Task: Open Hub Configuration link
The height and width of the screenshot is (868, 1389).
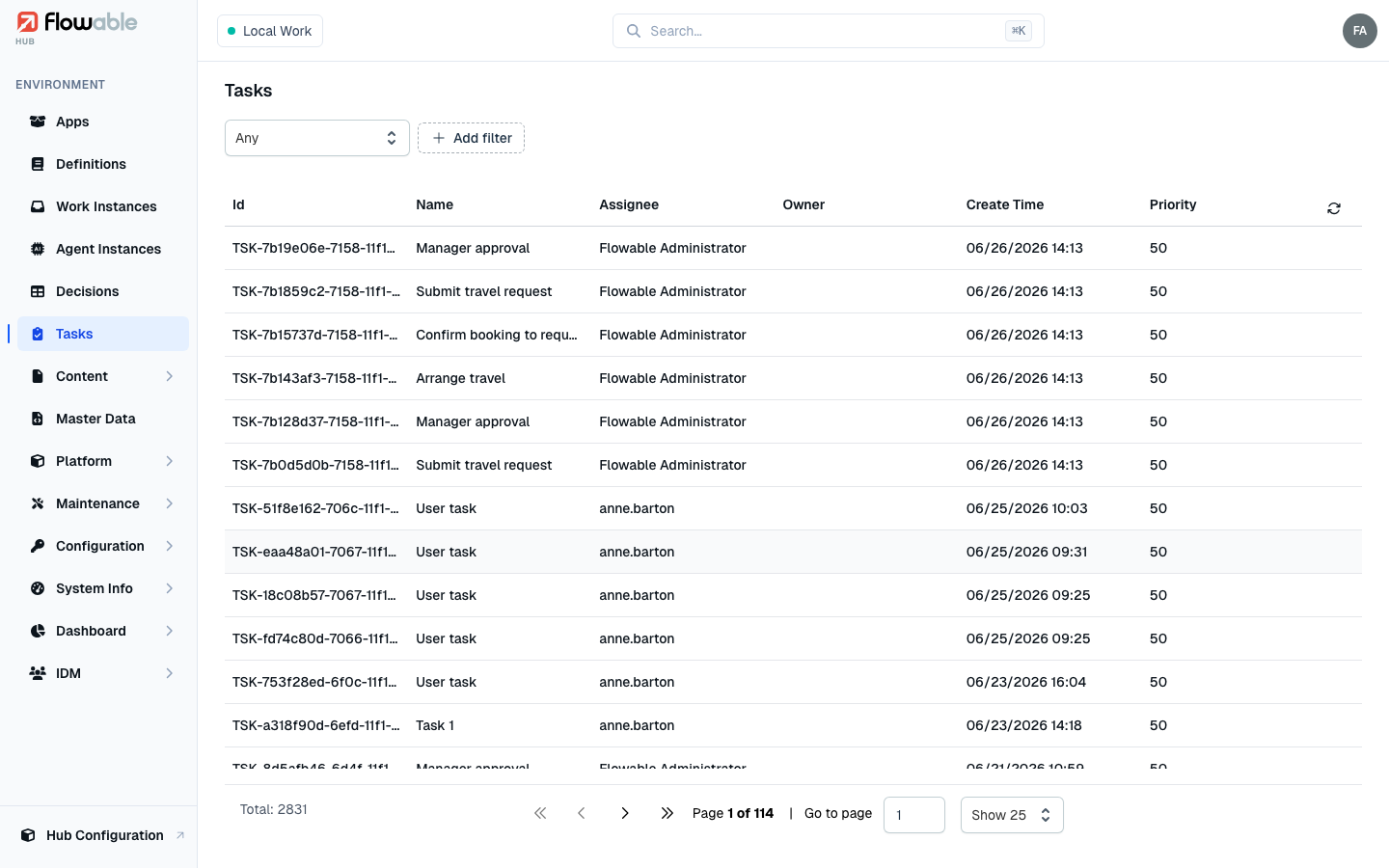Action: click(x=103, y=835)
